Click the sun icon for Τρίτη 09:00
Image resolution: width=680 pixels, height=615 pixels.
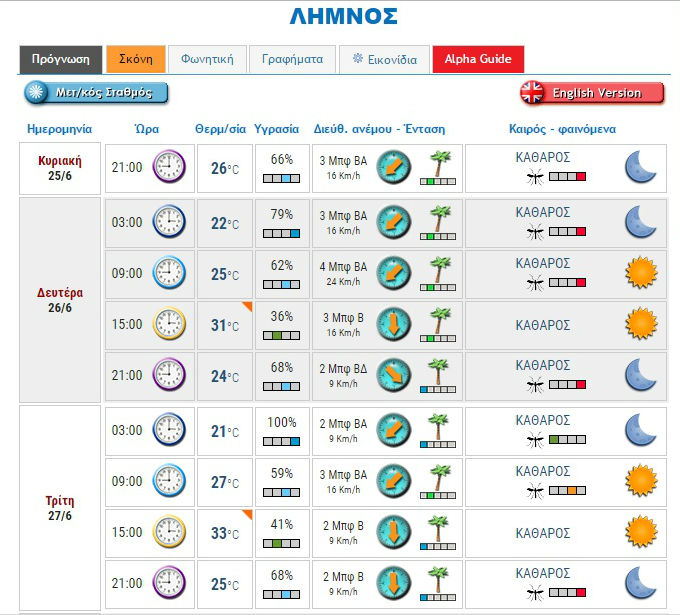[641, 481]
